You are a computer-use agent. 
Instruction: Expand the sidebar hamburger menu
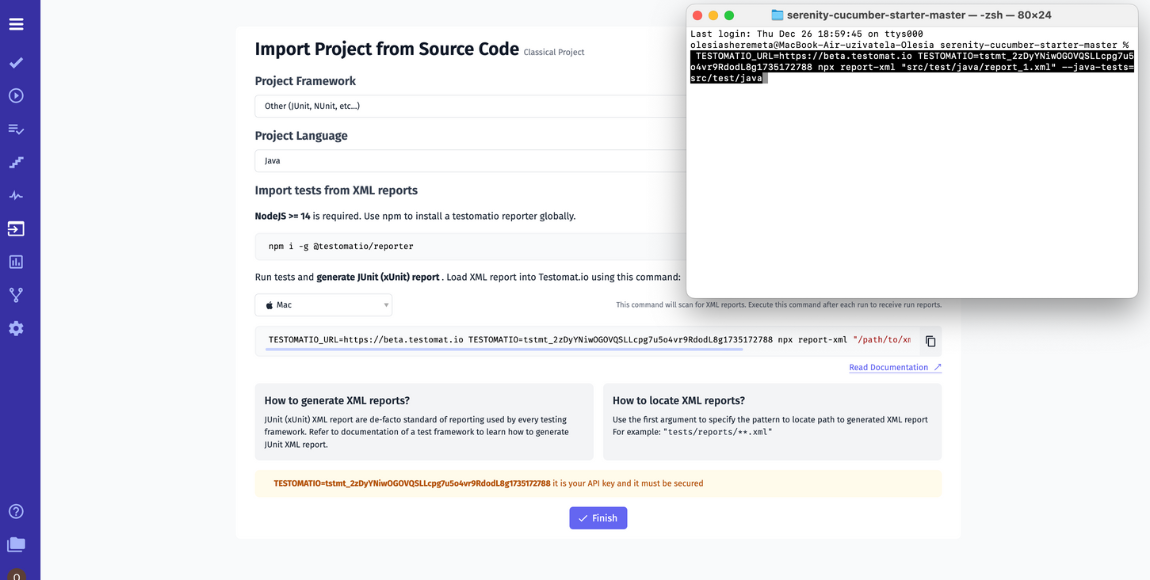pyautogui.click(x=15, y=25)
